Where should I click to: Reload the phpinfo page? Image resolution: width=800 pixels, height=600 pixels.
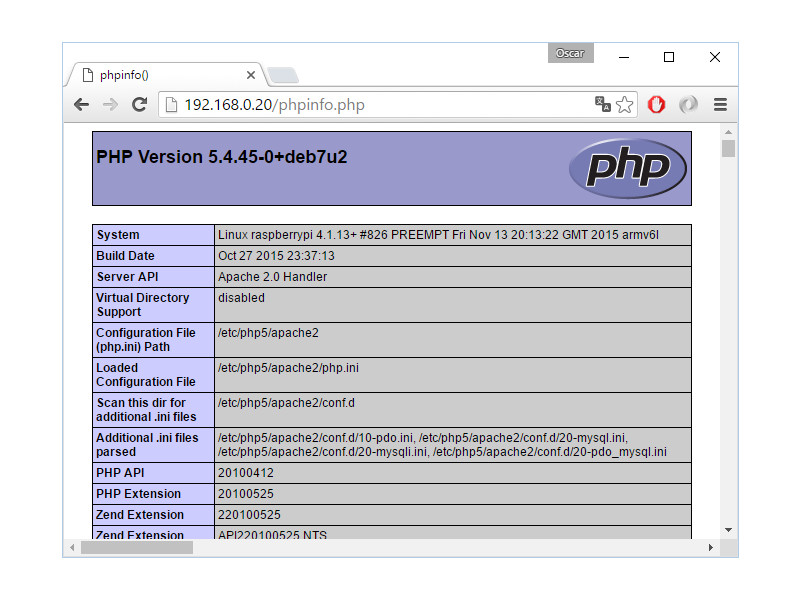click(x=139, y=105)
